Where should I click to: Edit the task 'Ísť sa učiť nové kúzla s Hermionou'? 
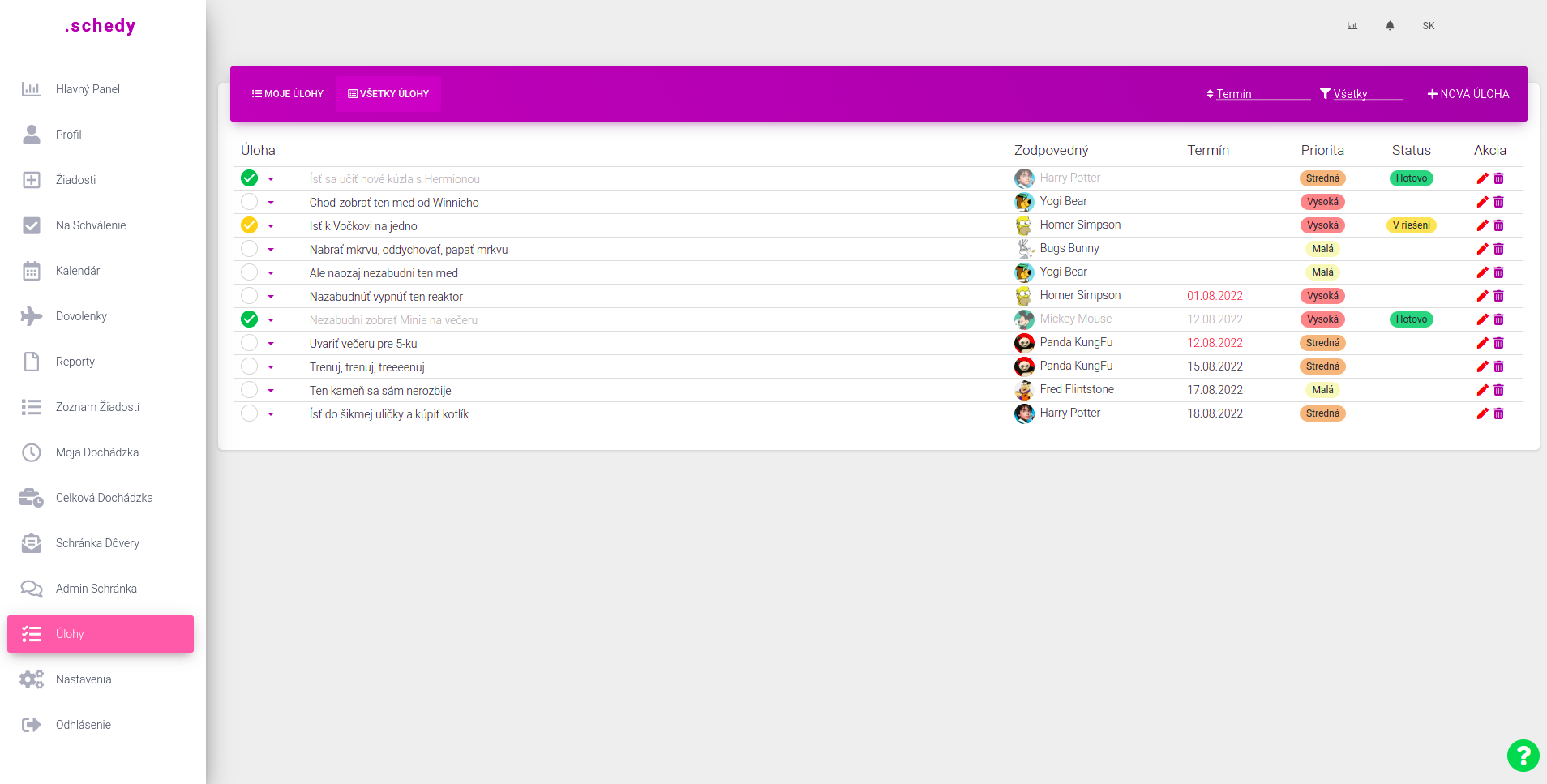pyautogui.click(x=1482, y=178)
